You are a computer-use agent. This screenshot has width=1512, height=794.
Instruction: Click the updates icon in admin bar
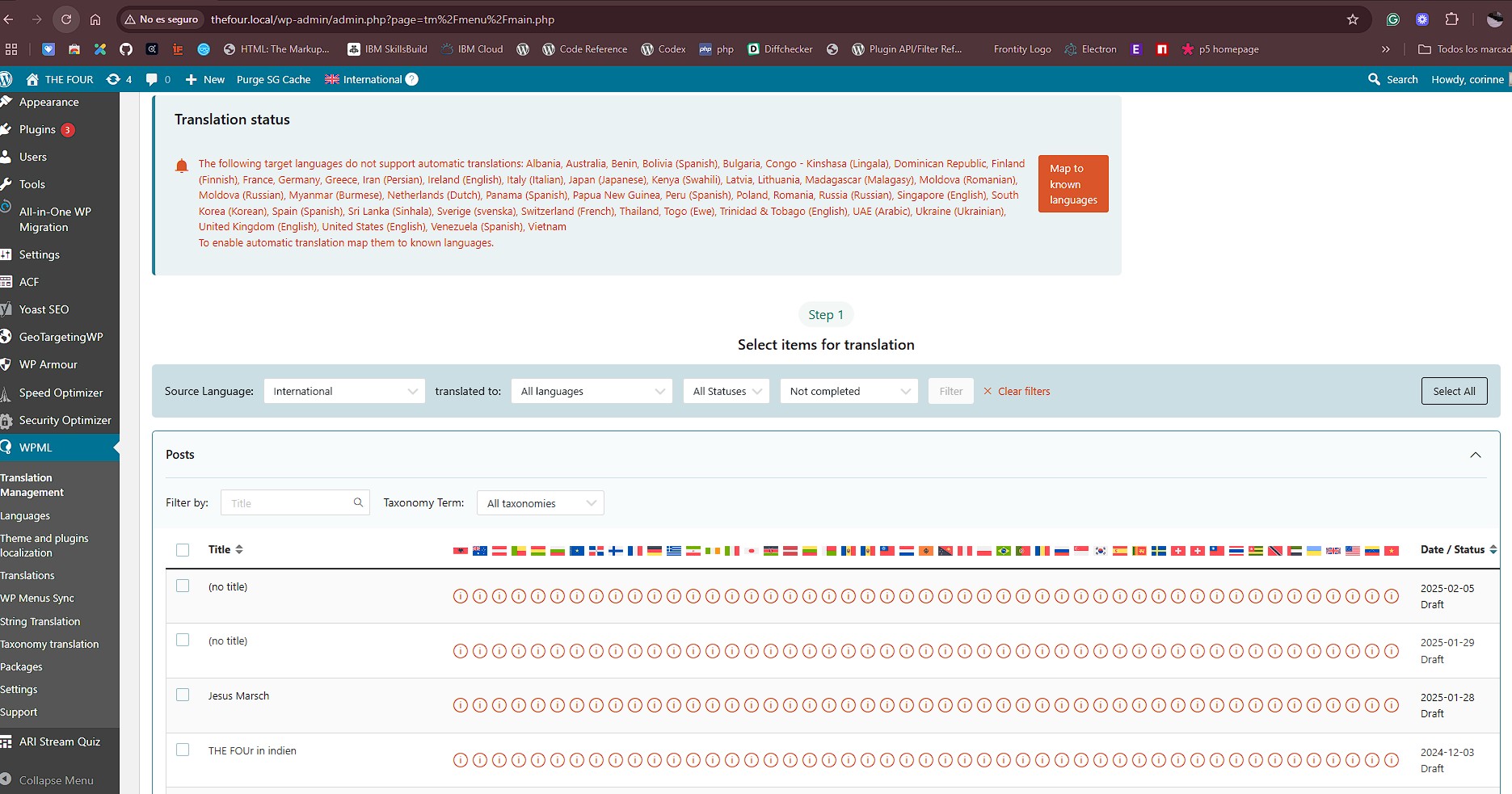coord(114,79)
